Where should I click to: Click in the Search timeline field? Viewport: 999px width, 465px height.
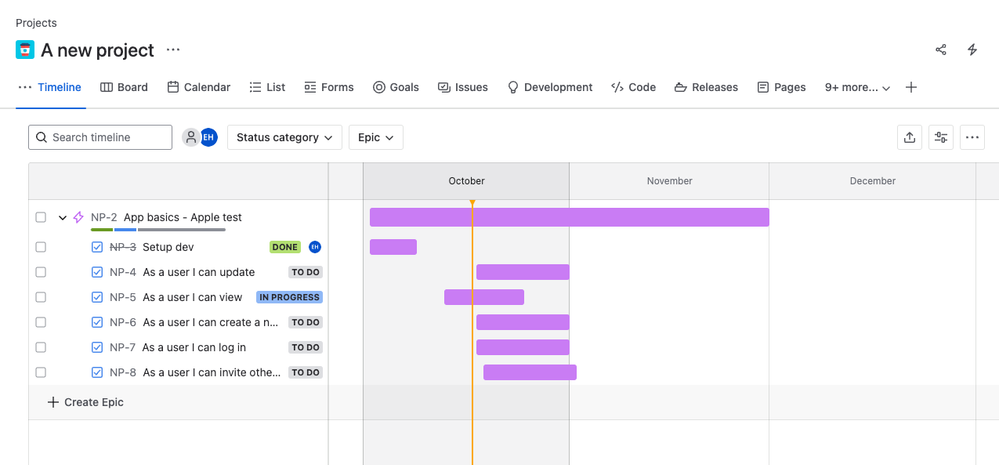pyautogui.click(x=100, y=137)
